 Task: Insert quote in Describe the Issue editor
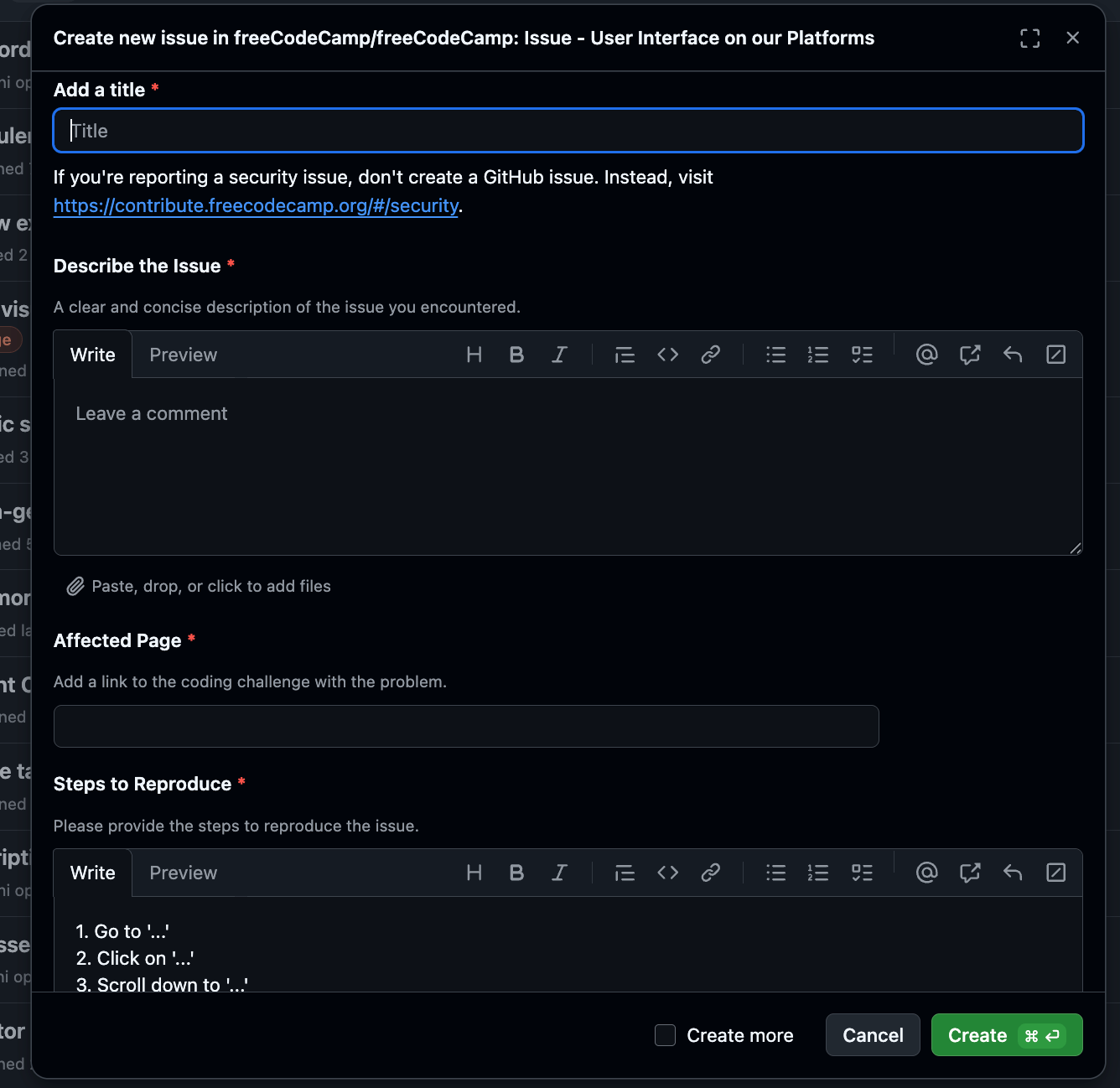coord(625,355)
